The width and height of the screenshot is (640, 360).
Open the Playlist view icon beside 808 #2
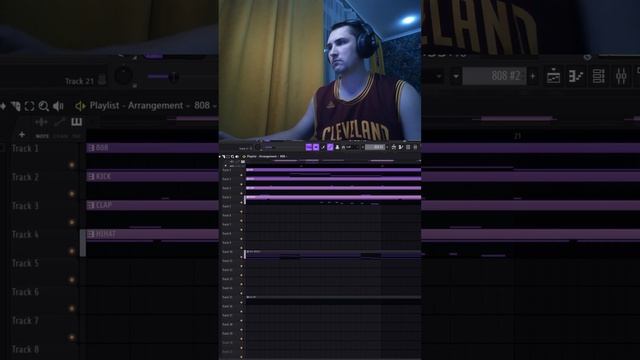click(x=553, y=76)
